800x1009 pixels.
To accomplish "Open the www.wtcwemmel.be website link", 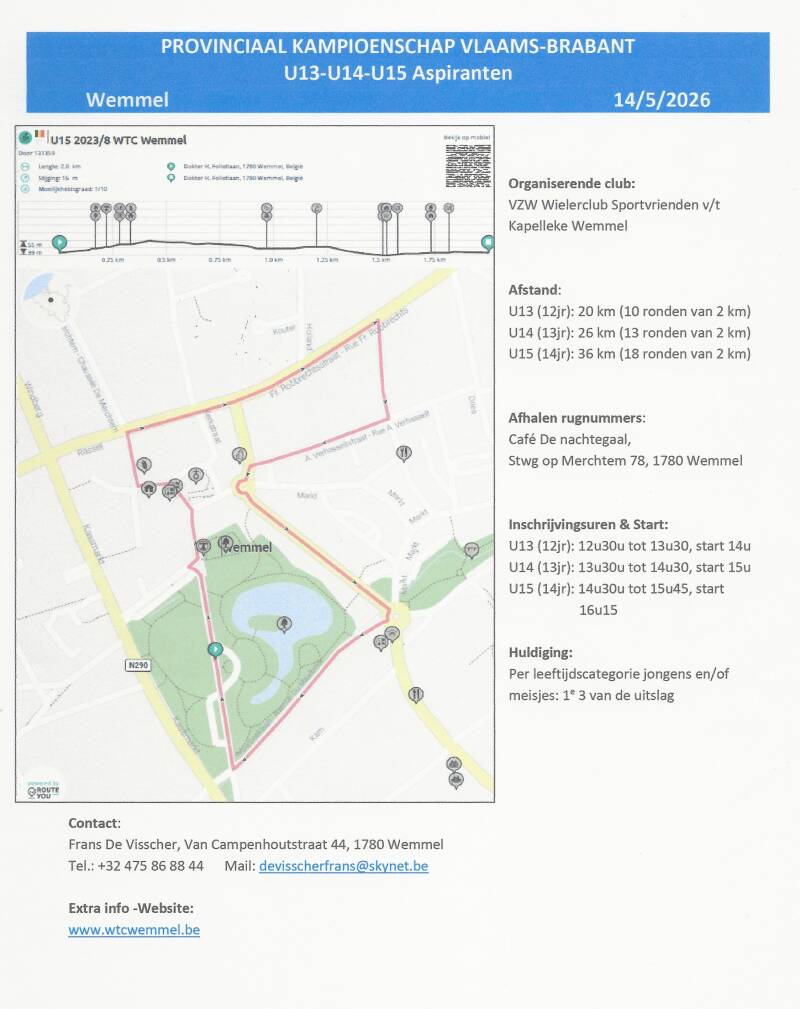I will (134, 930).
